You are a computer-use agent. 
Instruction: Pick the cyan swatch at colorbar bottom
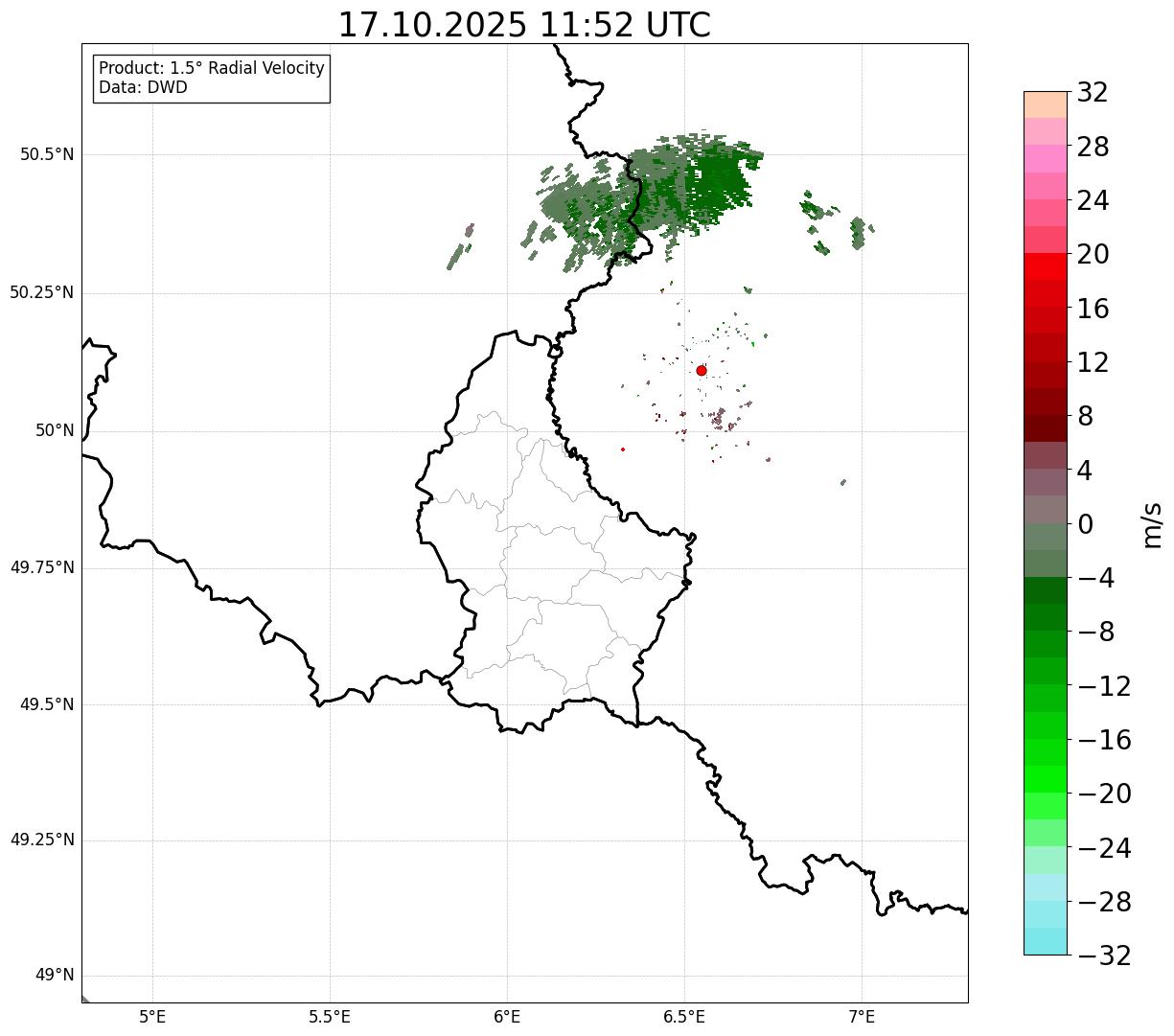coord(1046,941)
